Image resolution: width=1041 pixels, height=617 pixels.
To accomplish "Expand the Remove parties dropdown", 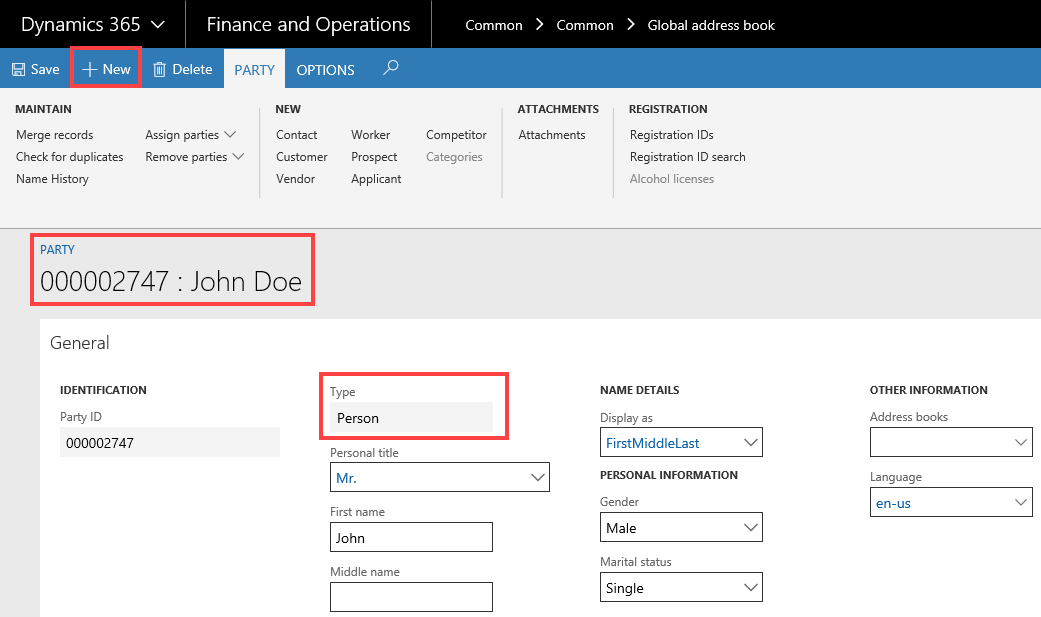I will coord(194,157).
